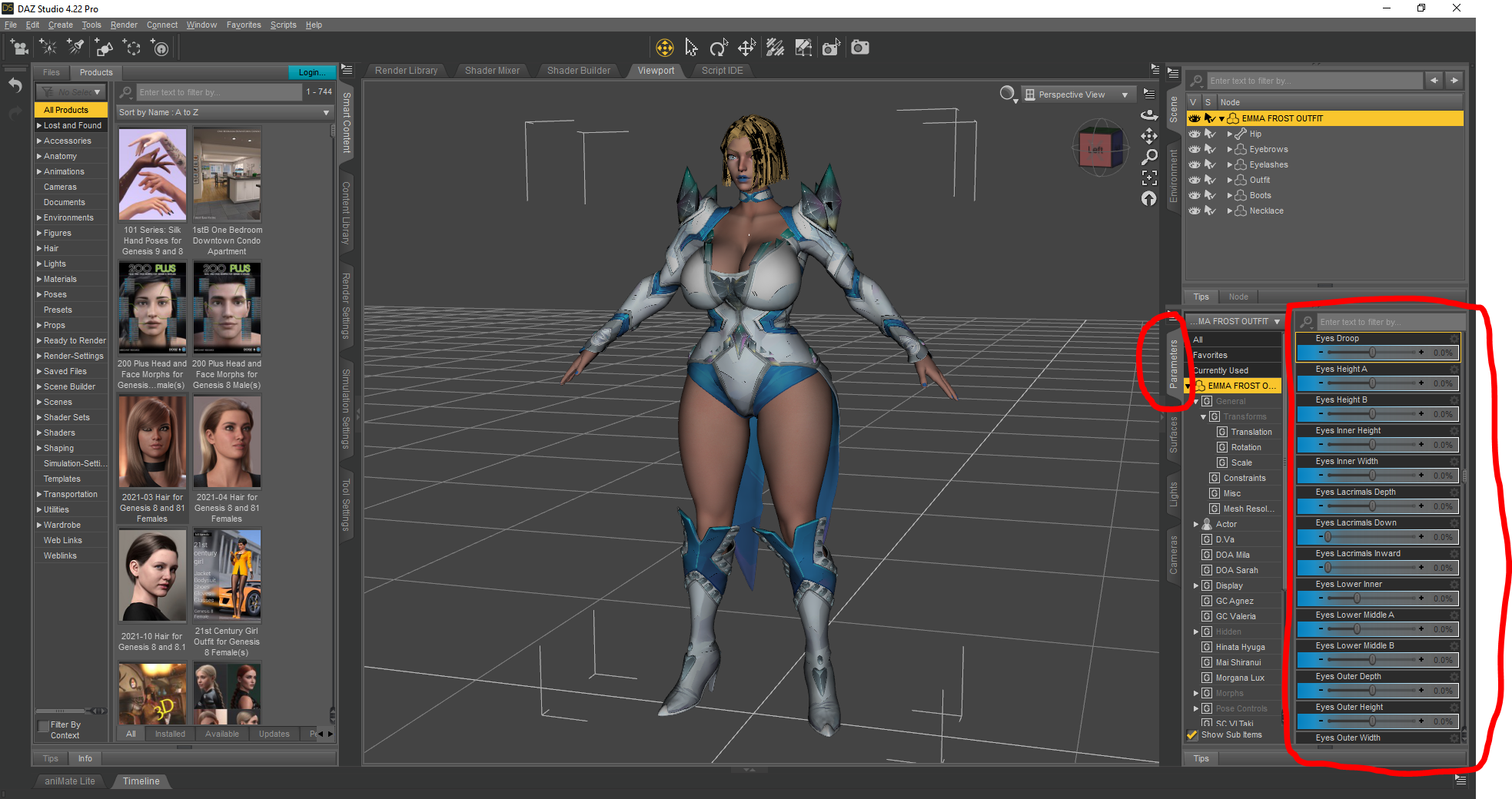Hide the Boots node
1512x799 pixels.
pyautogui.click(x=1195, y=195)
